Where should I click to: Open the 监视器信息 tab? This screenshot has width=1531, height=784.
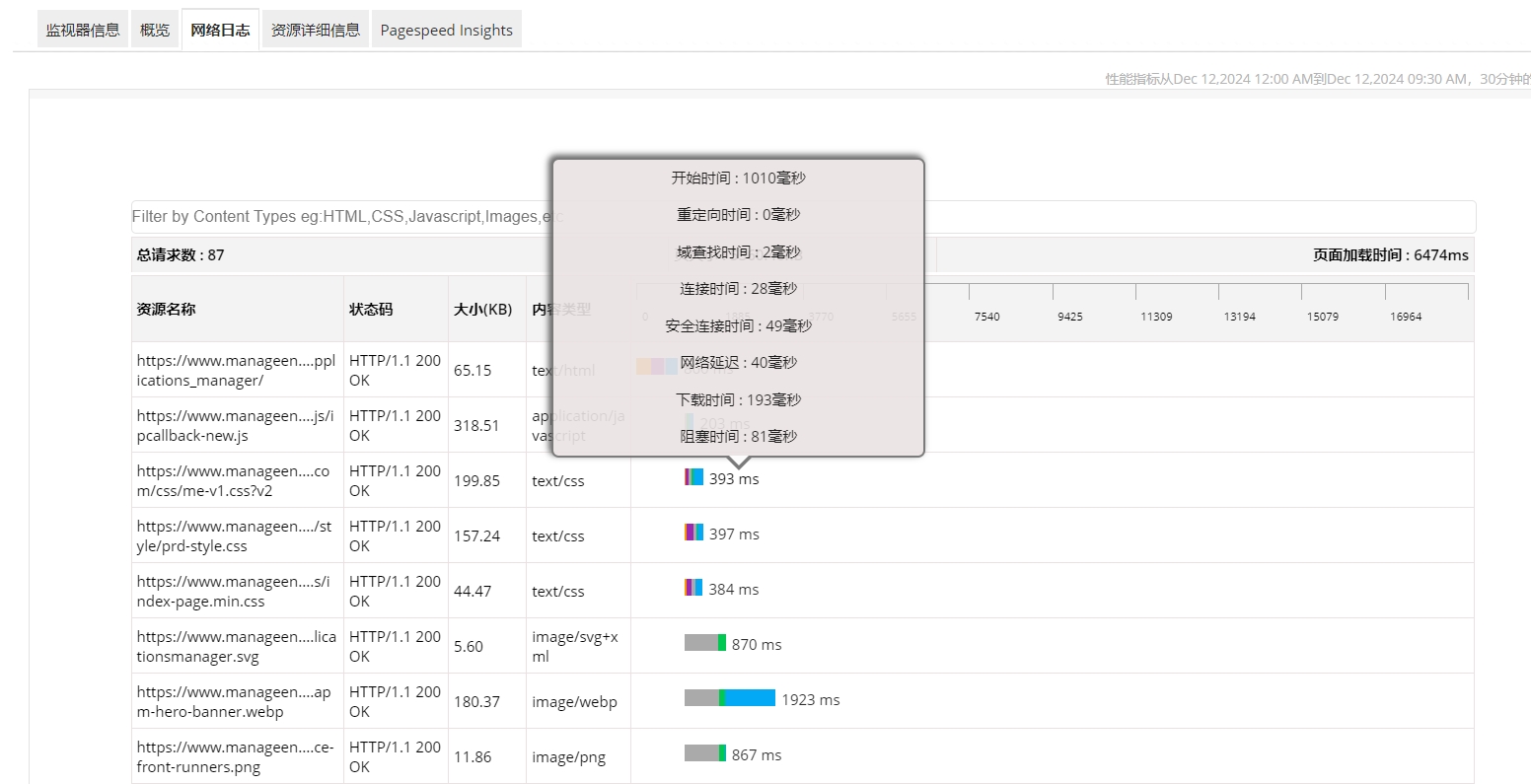[x=83, y=30]
